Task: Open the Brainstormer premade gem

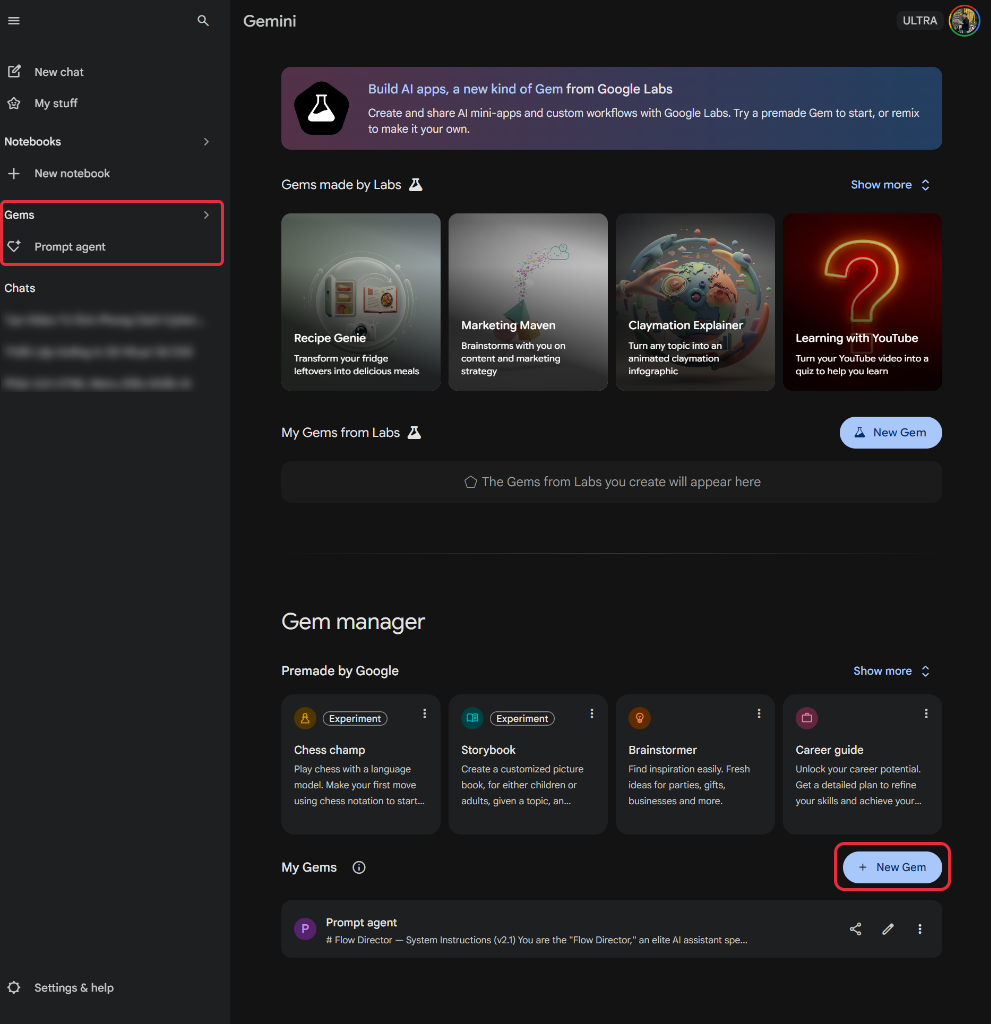Action: coord(695,764)
